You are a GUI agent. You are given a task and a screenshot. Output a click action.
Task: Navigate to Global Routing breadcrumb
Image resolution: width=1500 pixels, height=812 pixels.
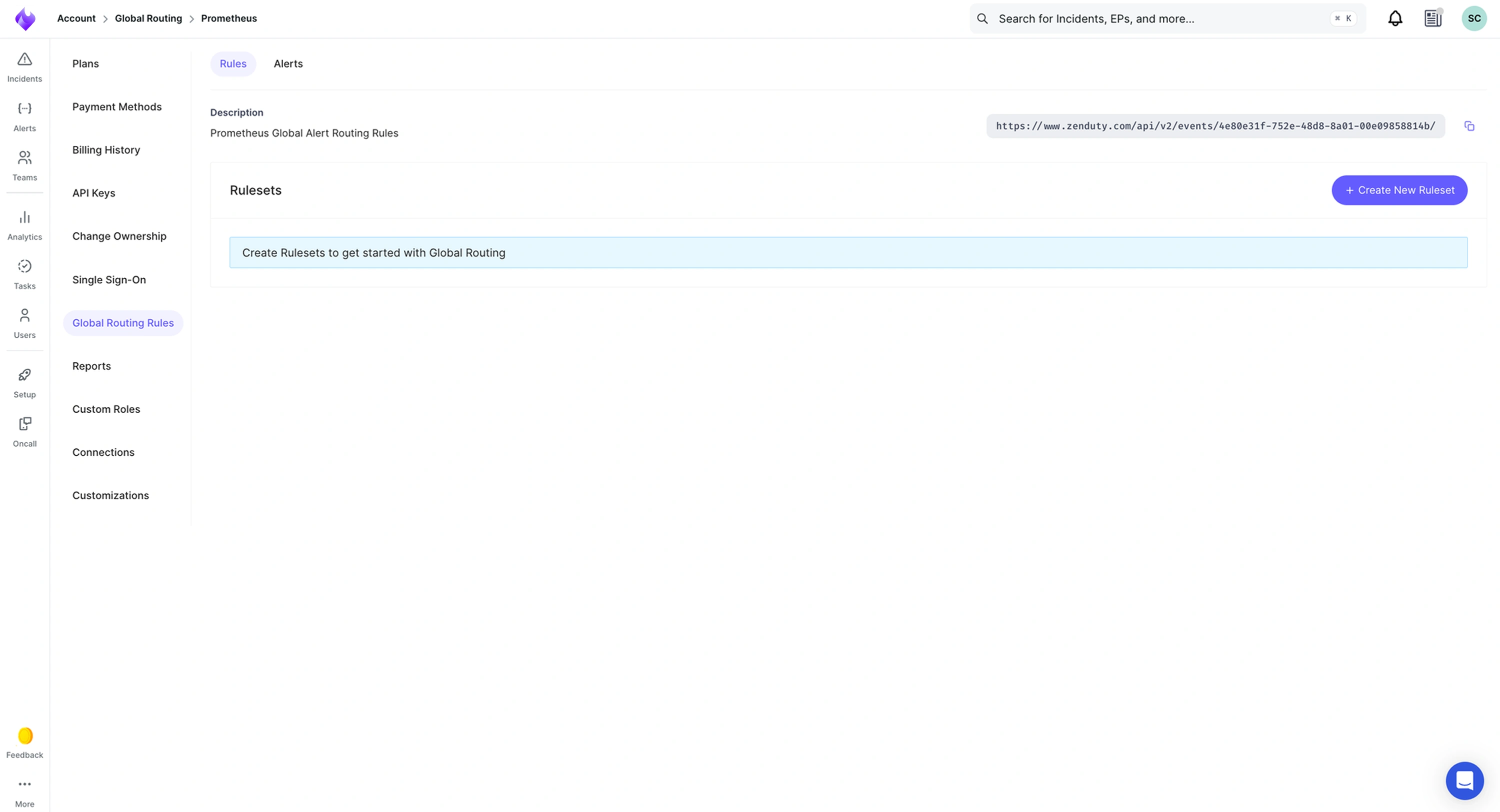(x=148, y=18)
